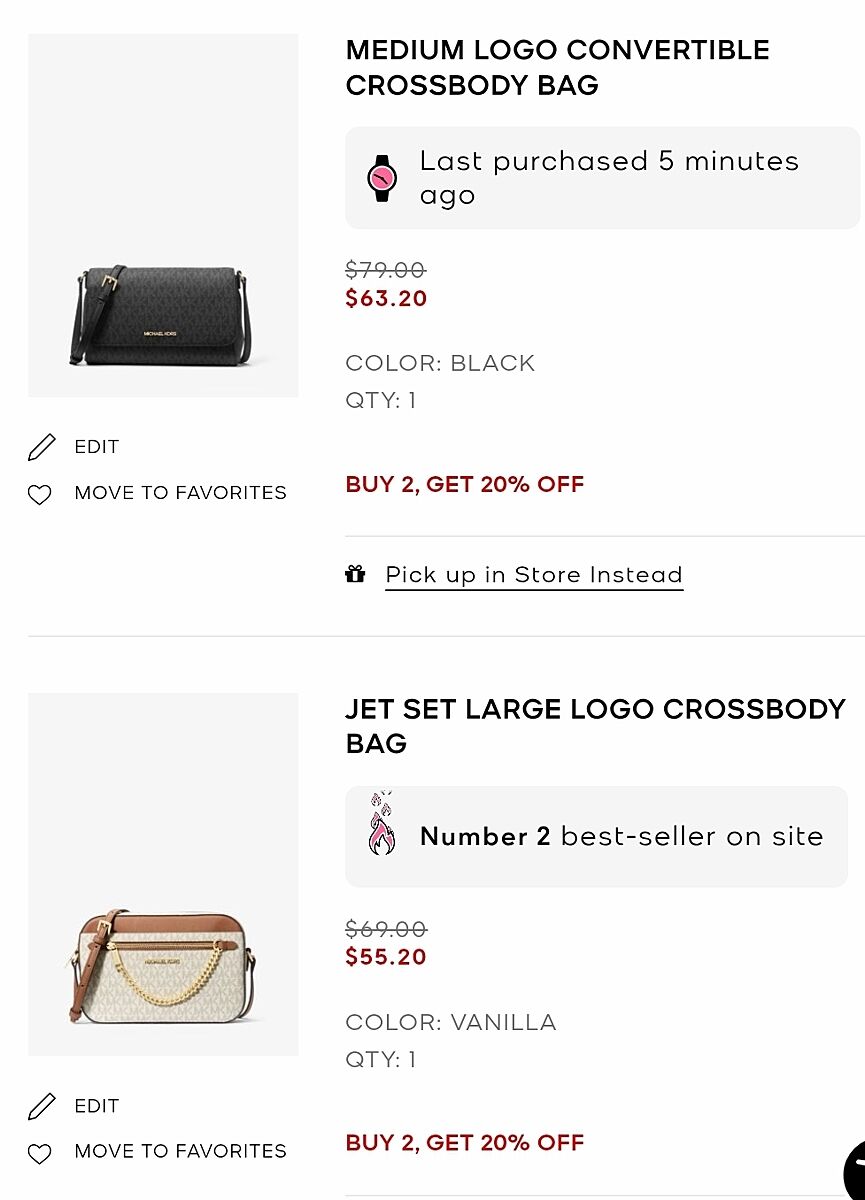
Task: Click the pink watch icon in the purchase badge
Action: click(382, 178)
